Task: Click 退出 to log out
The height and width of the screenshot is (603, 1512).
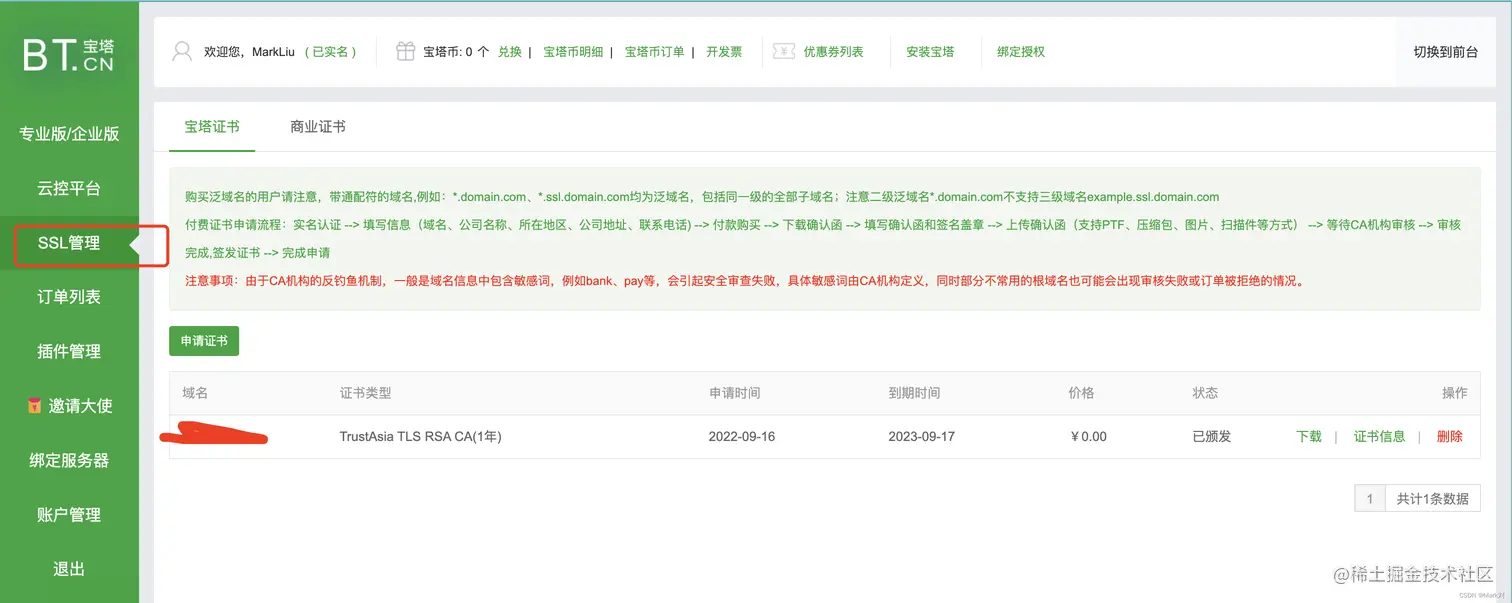Action: (68, 568)
